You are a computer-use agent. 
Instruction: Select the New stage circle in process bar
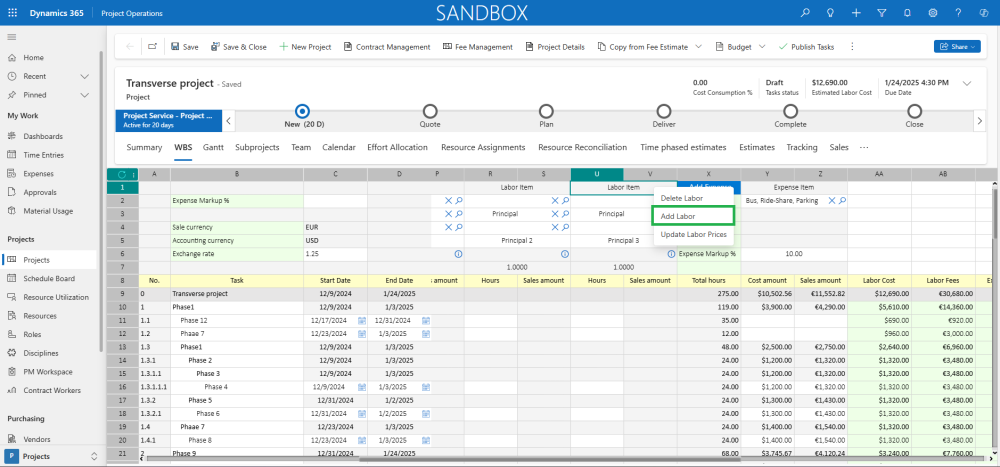(302, 111)
